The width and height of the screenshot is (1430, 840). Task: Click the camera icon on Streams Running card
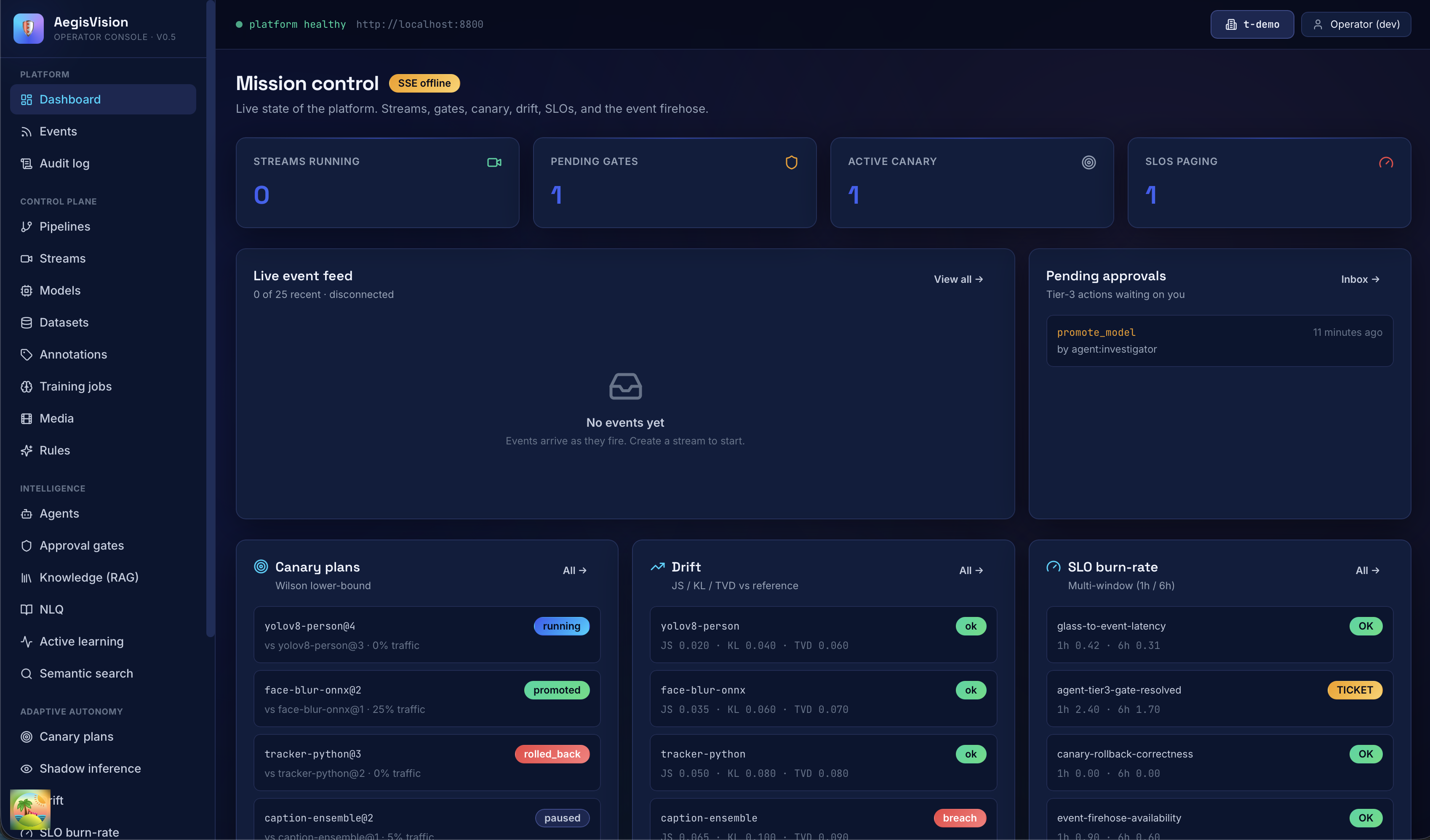click(x=494, y=163)
